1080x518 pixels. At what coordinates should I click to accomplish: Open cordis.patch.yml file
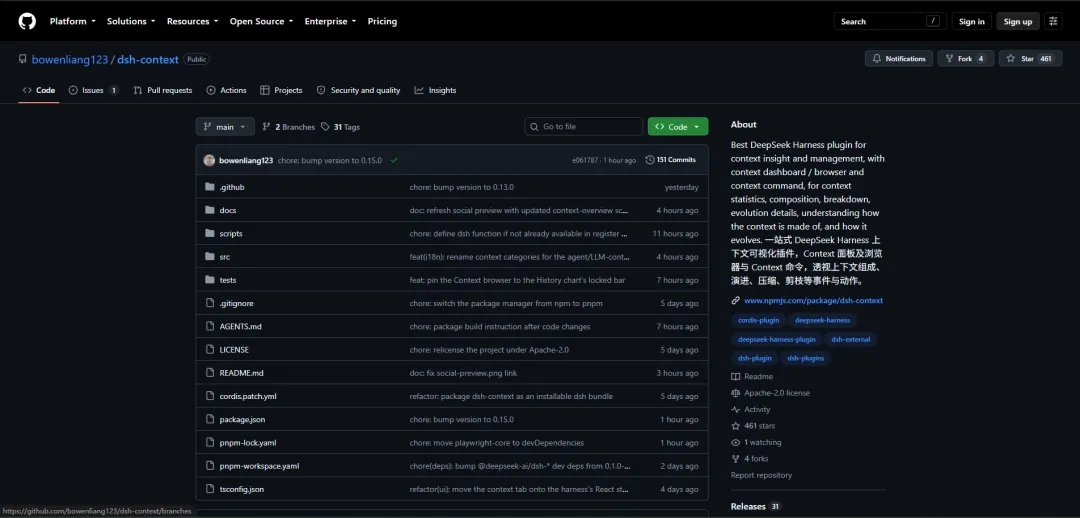(x=247, y=396)
